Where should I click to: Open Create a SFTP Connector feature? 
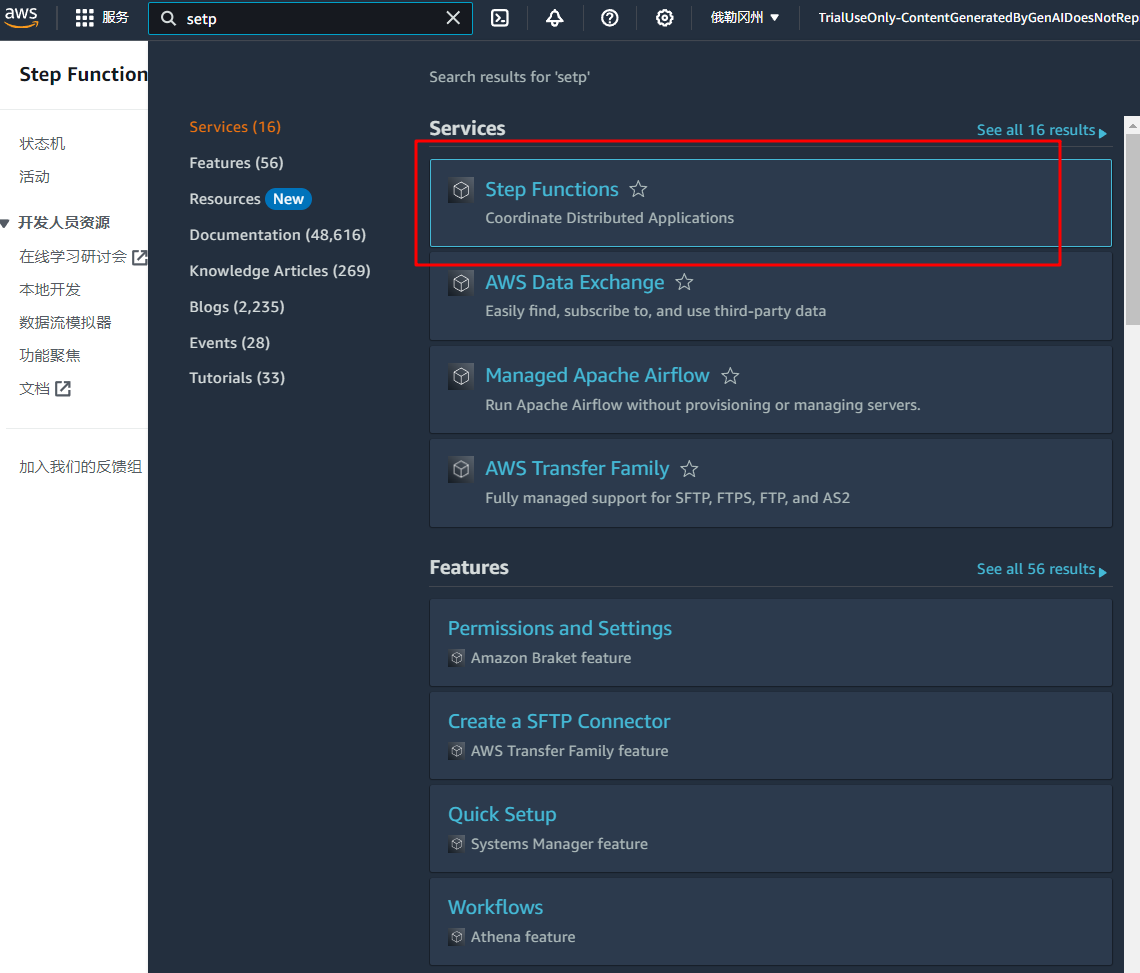point(559,721)
